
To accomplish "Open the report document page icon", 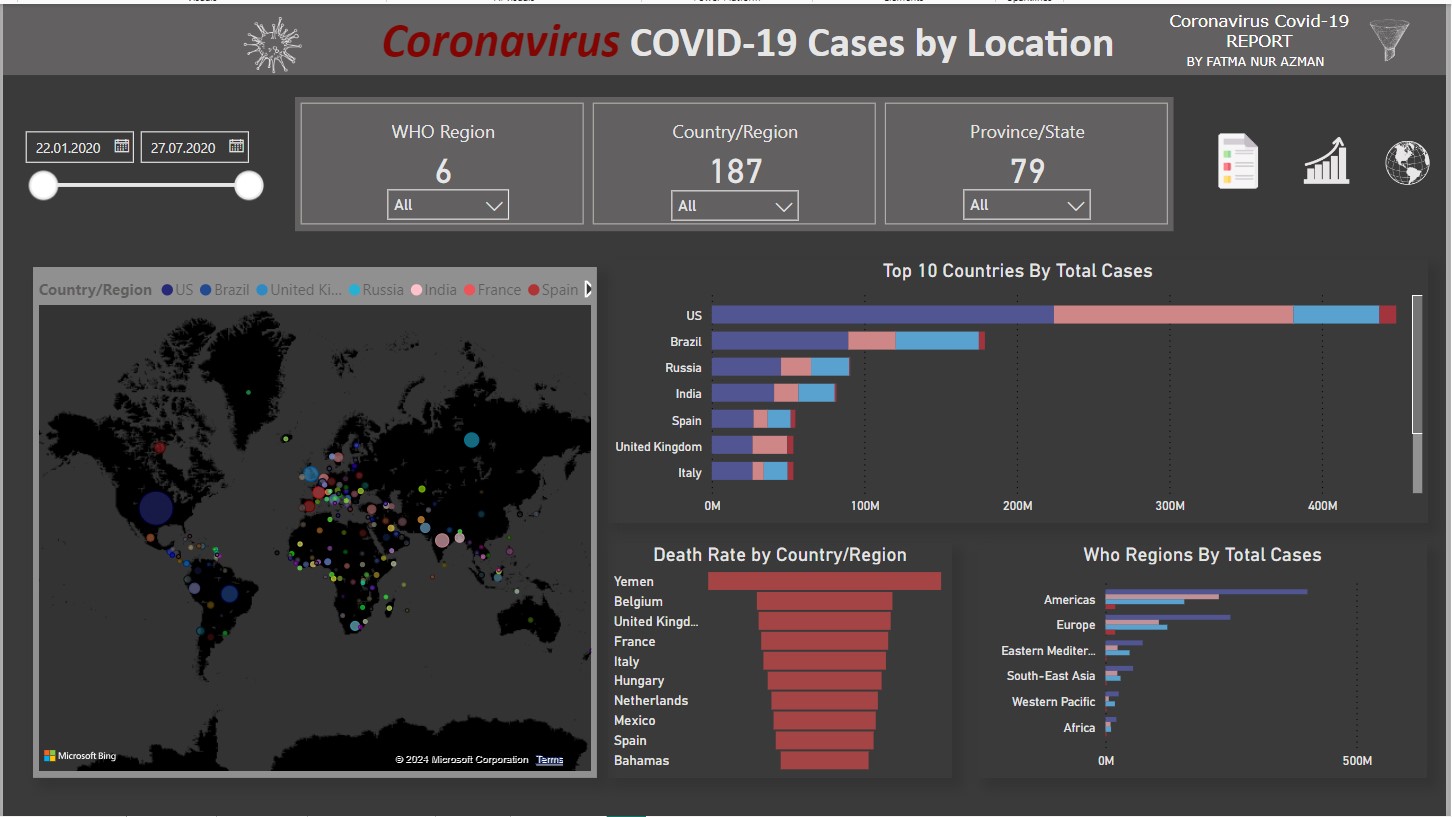I will coord(1238,161).
